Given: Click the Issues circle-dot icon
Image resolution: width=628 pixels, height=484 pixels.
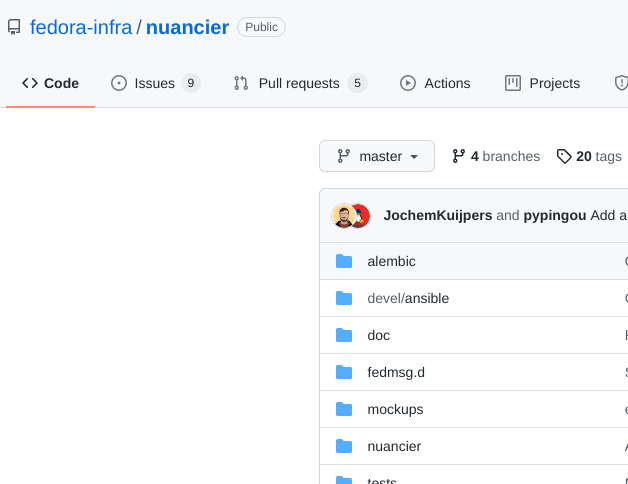Looking at the screenshot, I should click(x=119, y=83).
